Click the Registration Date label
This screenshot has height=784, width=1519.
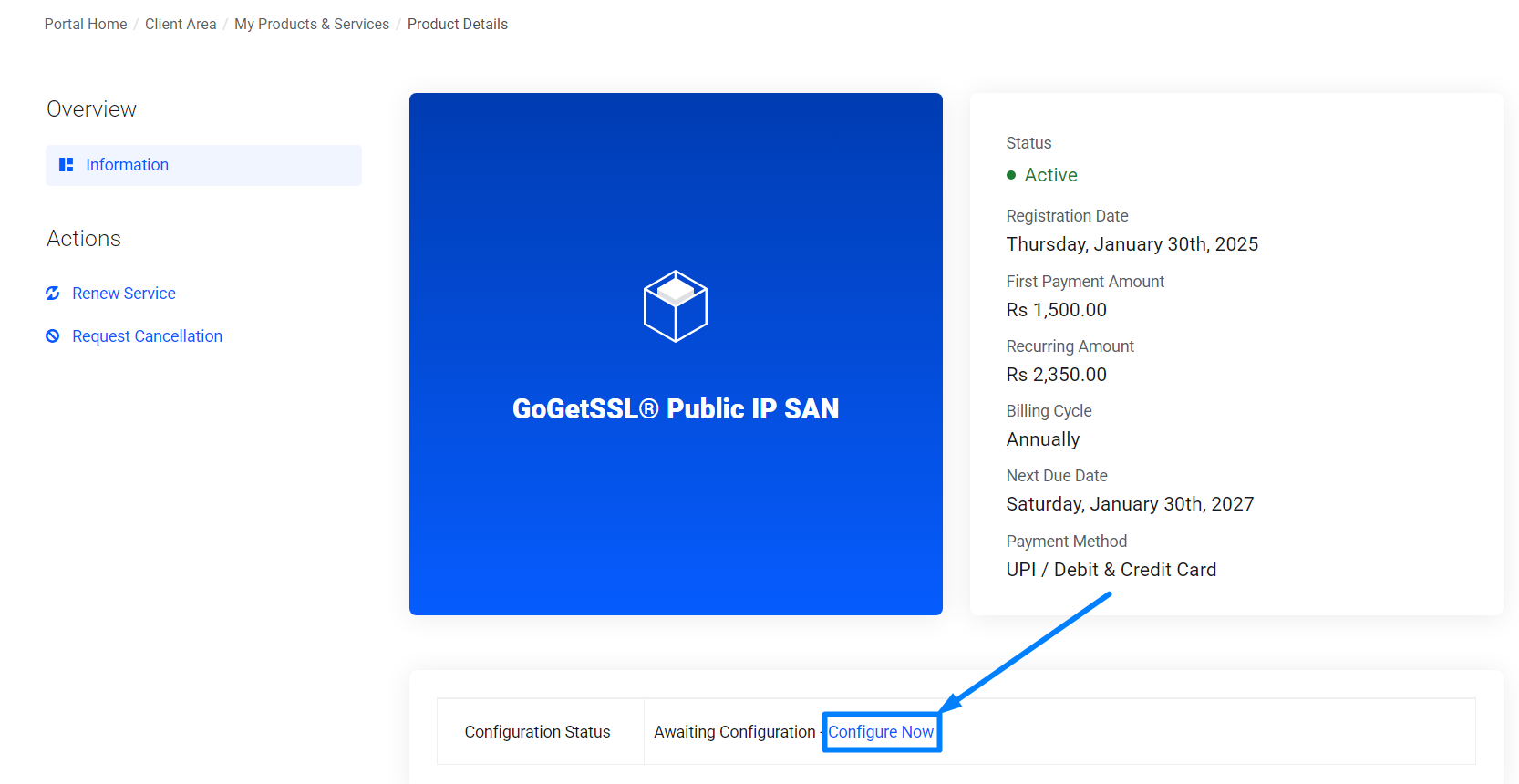(x=1067, y=216)
